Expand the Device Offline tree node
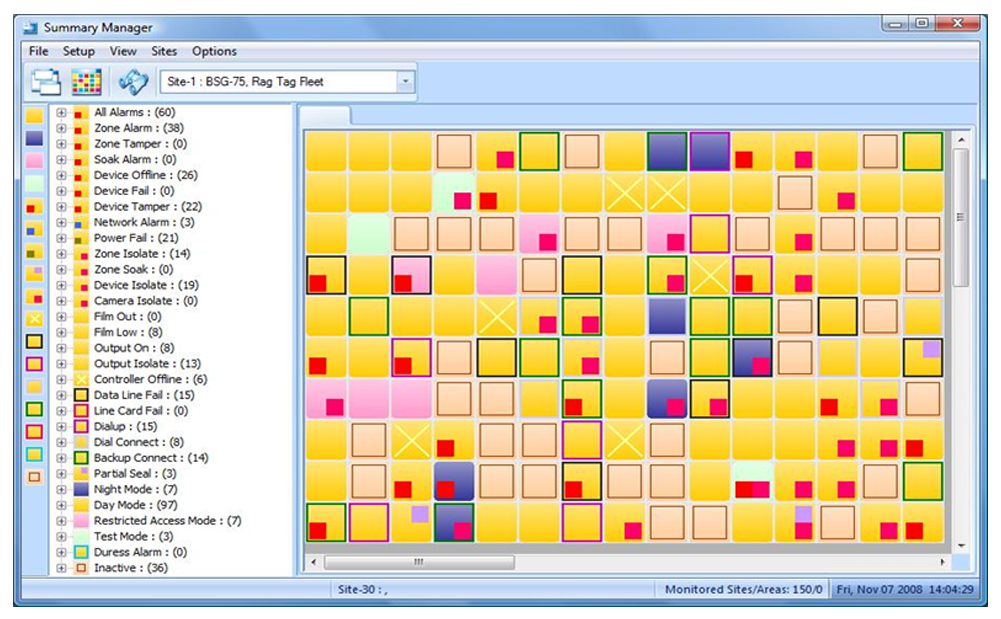 (x=61, y=175)
